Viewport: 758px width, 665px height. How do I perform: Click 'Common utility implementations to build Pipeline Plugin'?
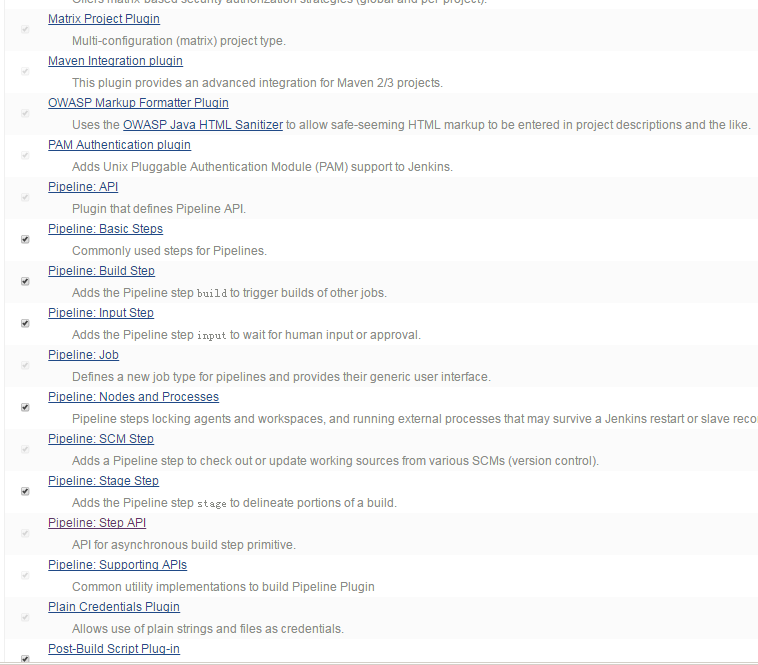coord(223,588)
